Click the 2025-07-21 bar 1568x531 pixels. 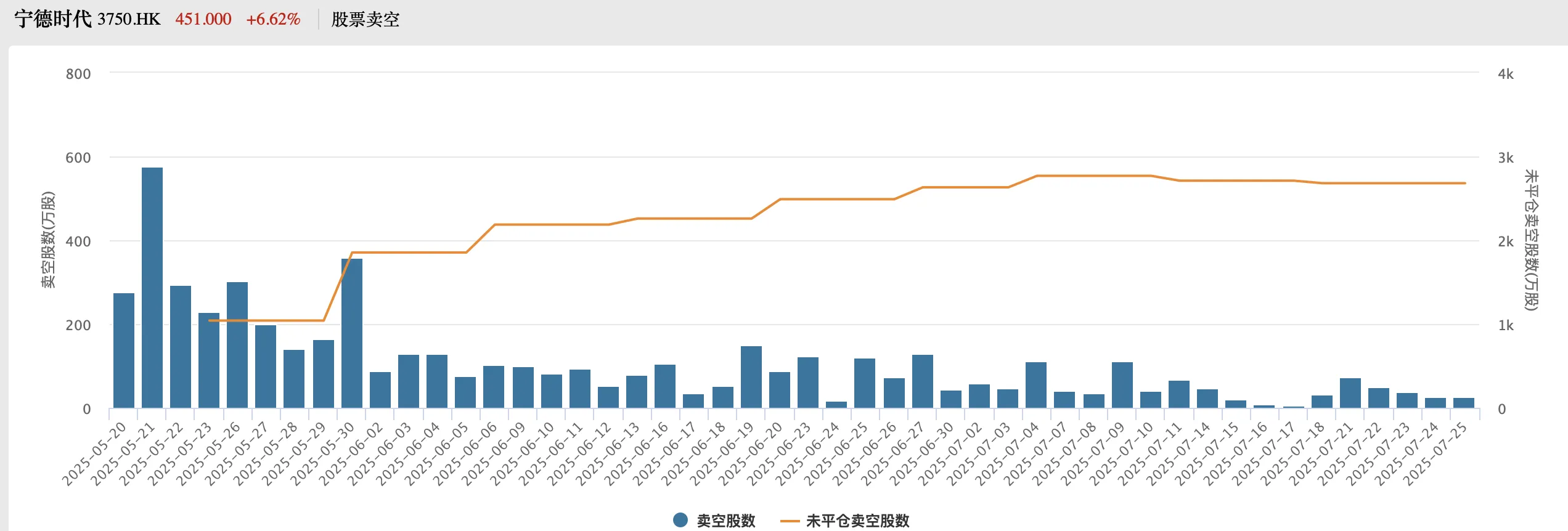tap(1350, 393)
